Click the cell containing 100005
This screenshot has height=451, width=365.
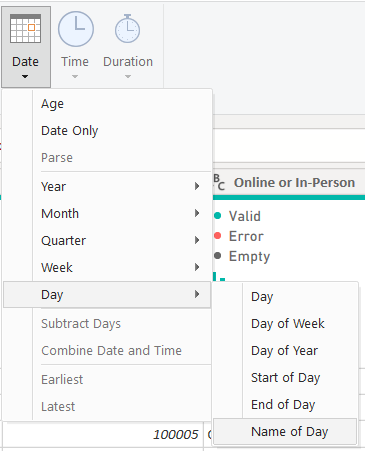click(x=103, y=434)
